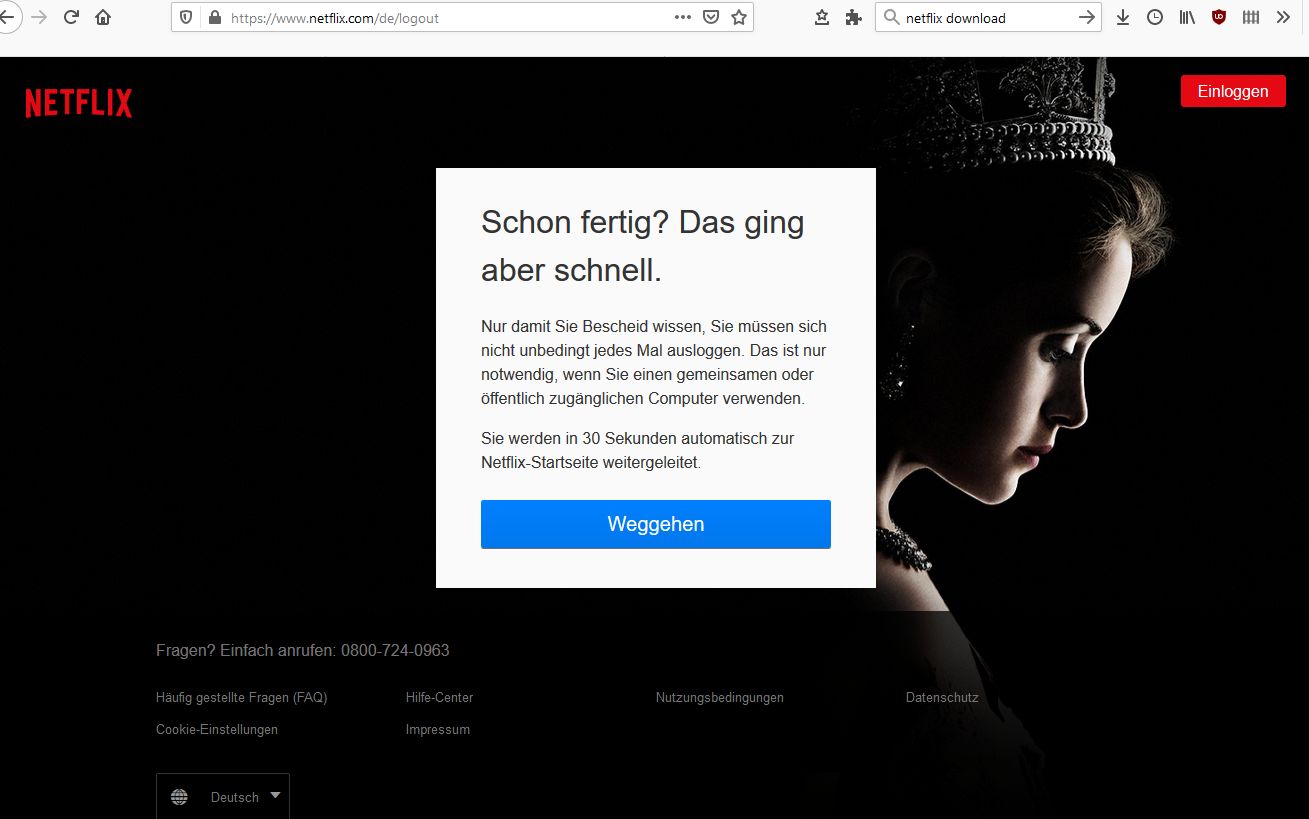Open the Nutzungsbedingungen link
The width and height of the screenshot is (1309, 819).
[720, 697]
